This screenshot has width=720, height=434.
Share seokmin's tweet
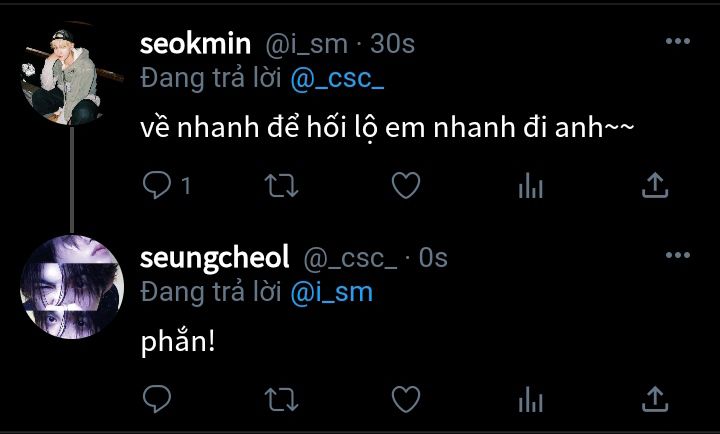[x=653, y=185]
